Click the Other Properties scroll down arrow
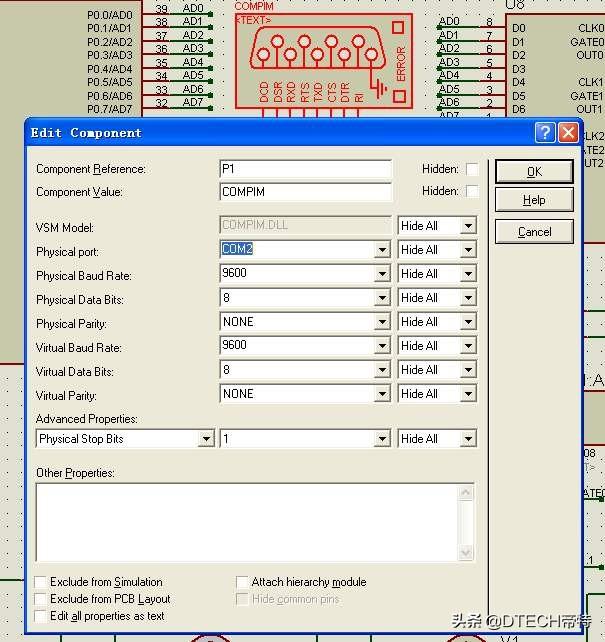Viewport: 605px width, 642px height. (465, 553)
